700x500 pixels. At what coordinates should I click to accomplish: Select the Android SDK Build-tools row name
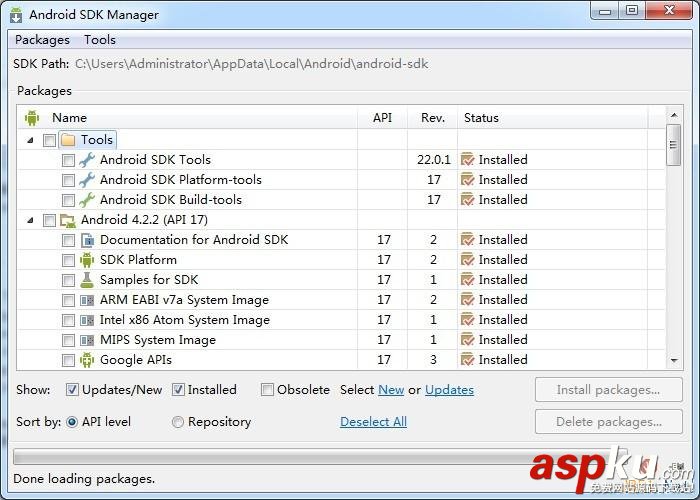(171, 200)
